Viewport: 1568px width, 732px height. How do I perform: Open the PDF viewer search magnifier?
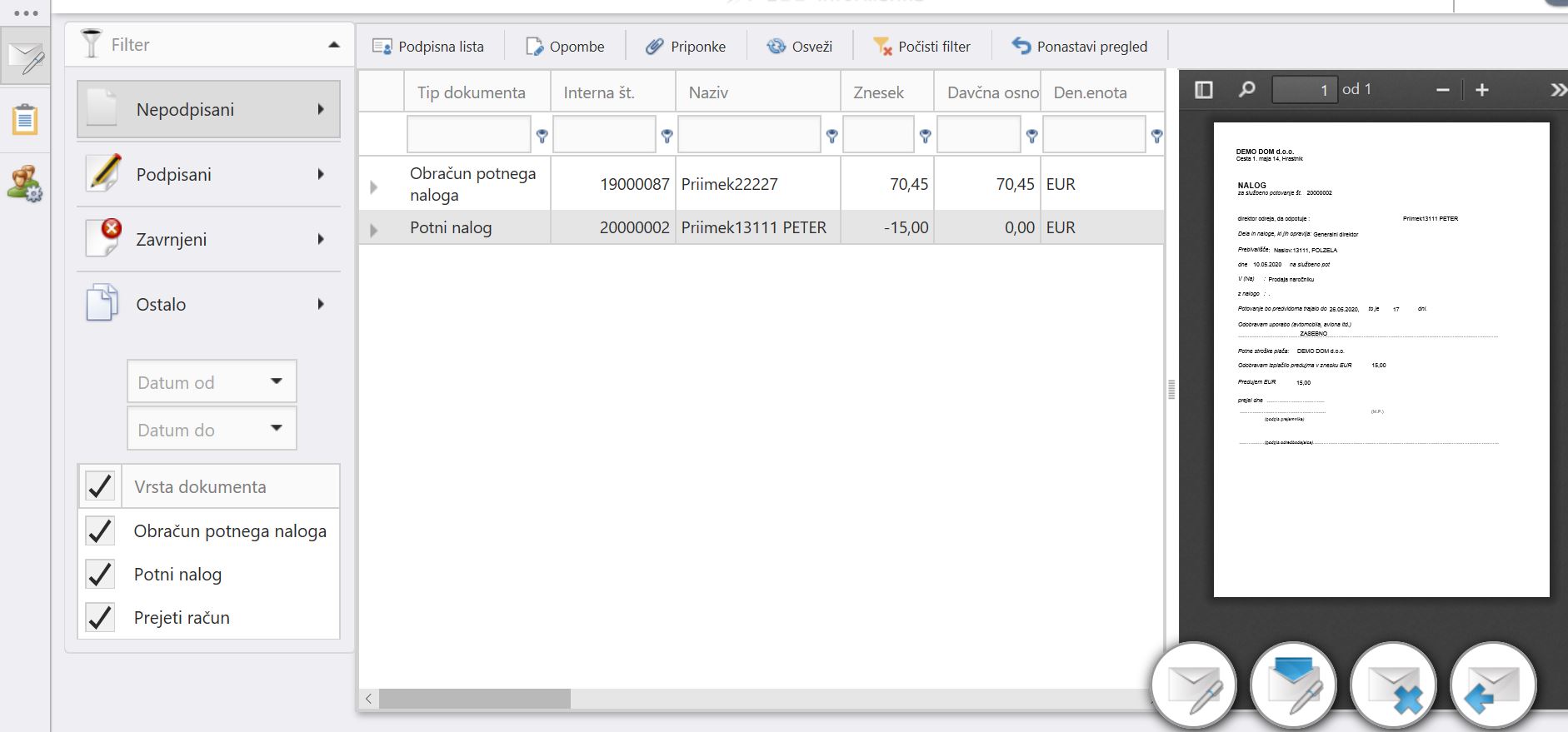click(1246, 89)
